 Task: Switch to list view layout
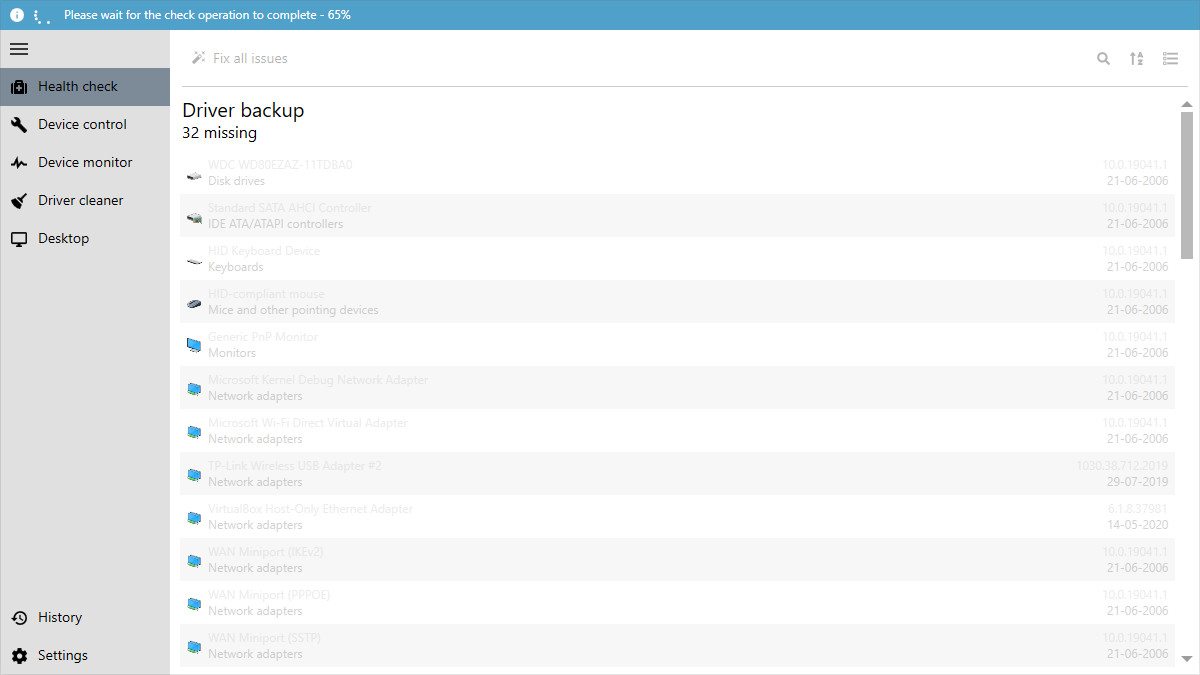coord(1170,58)
